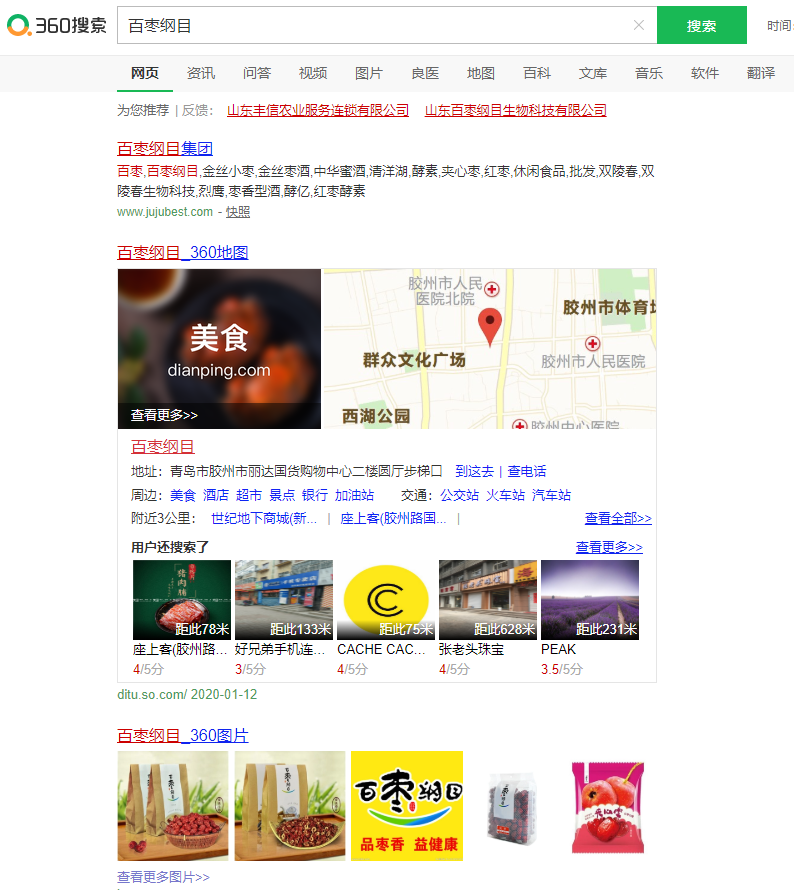Open the 百科 tab
Image resolution: width=794 pixels, height=890 pixels.
tap(537, 73)
